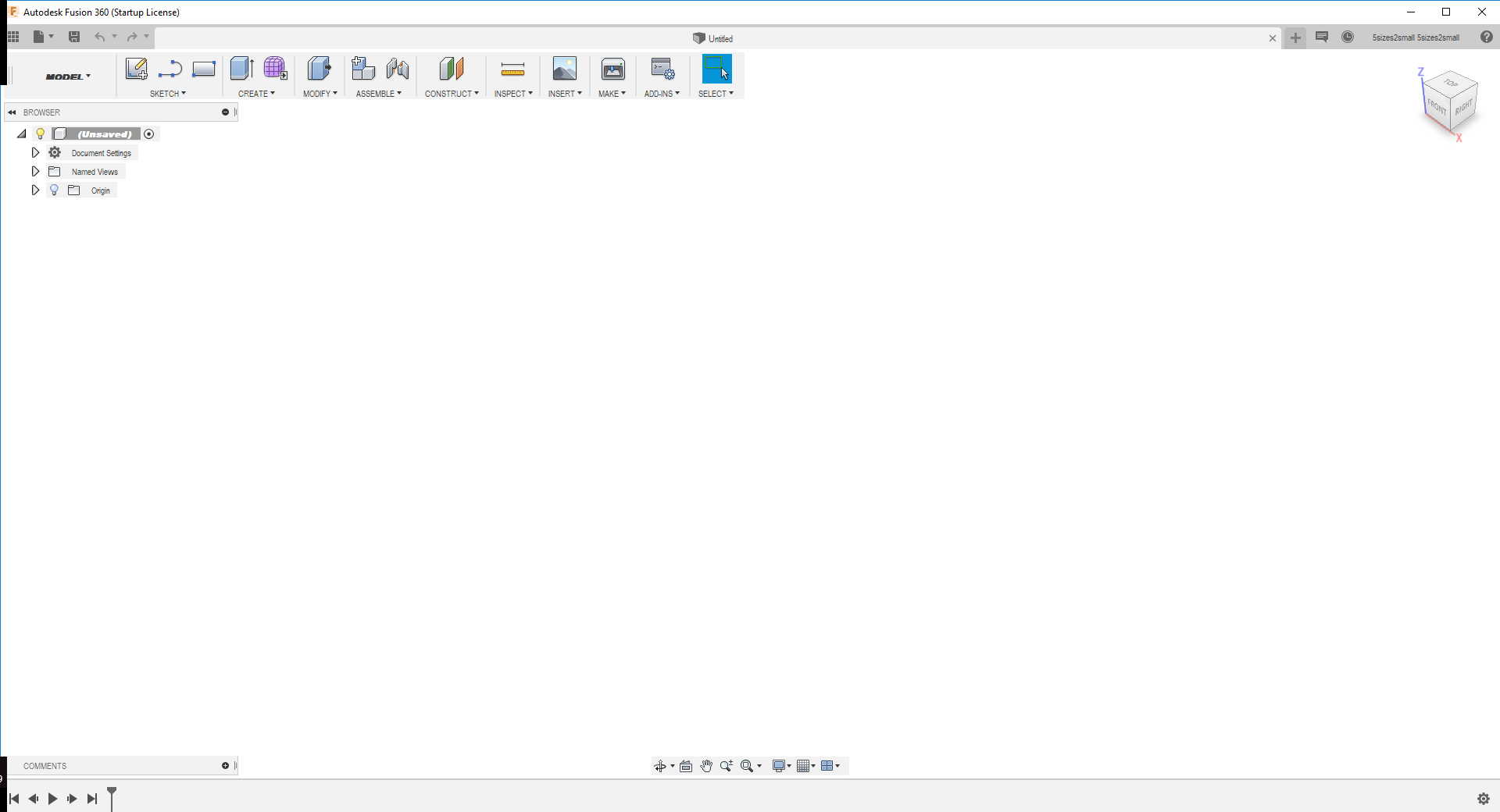1500x812 pixels.
Task: Add a new design tab
Action: coord(1295,37)
